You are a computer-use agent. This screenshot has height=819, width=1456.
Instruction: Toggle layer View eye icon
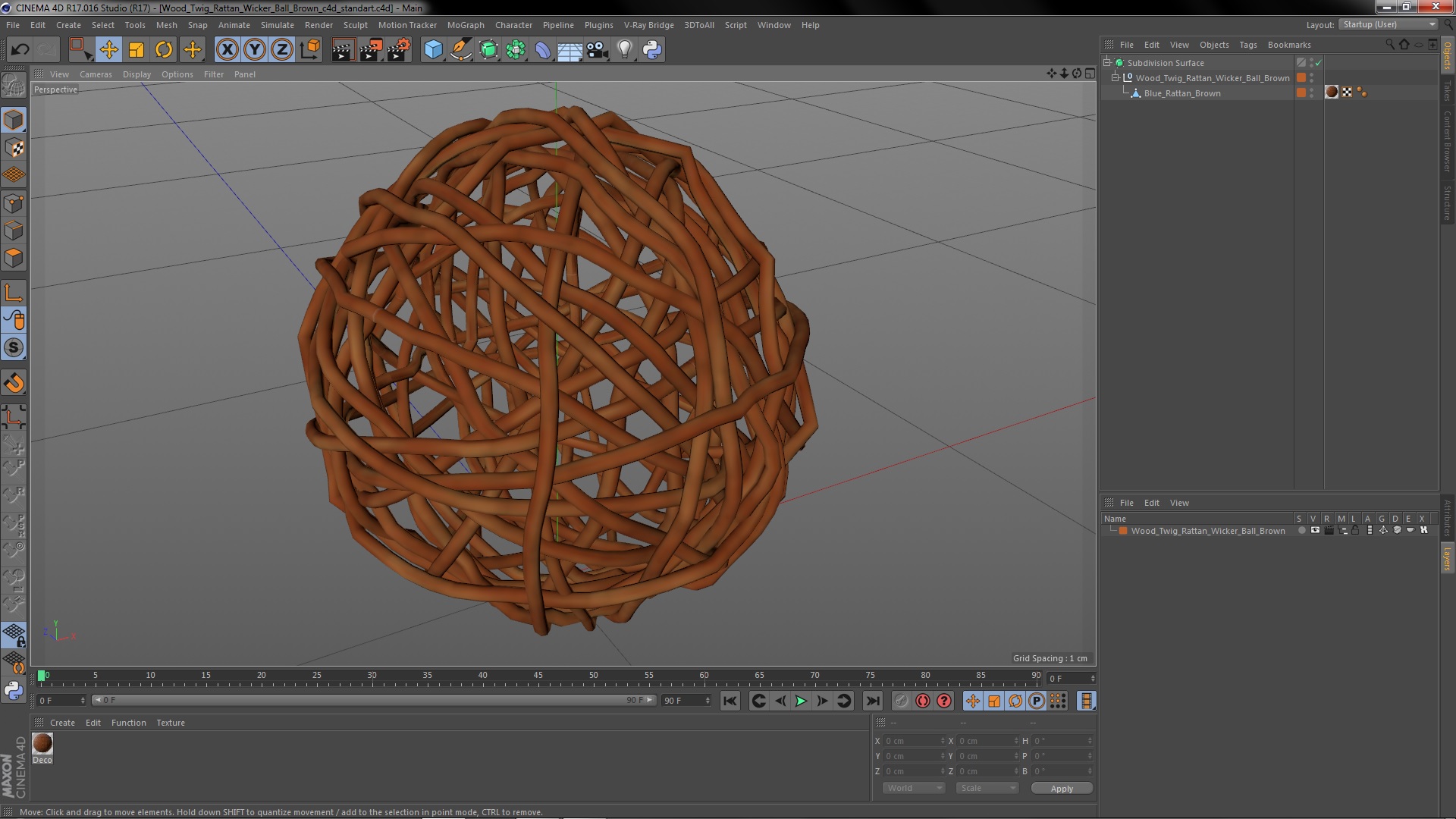(1315, 531)
